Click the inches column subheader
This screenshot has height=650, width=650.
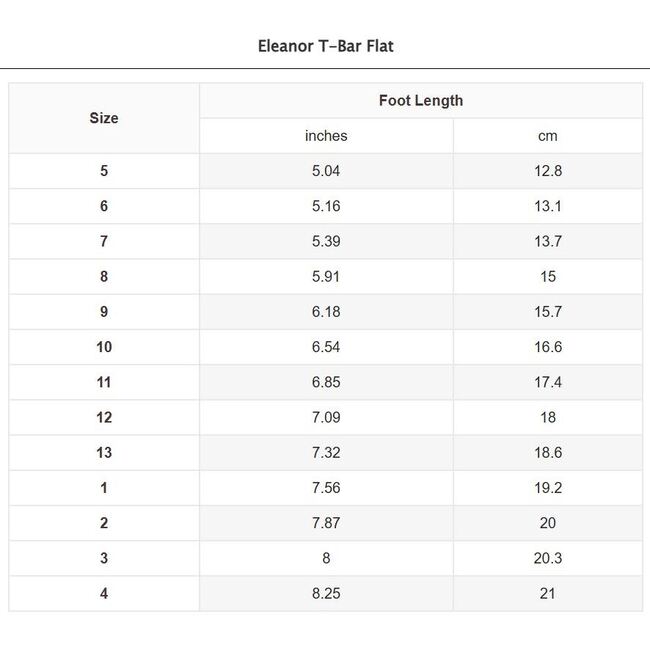click(326, 136)
